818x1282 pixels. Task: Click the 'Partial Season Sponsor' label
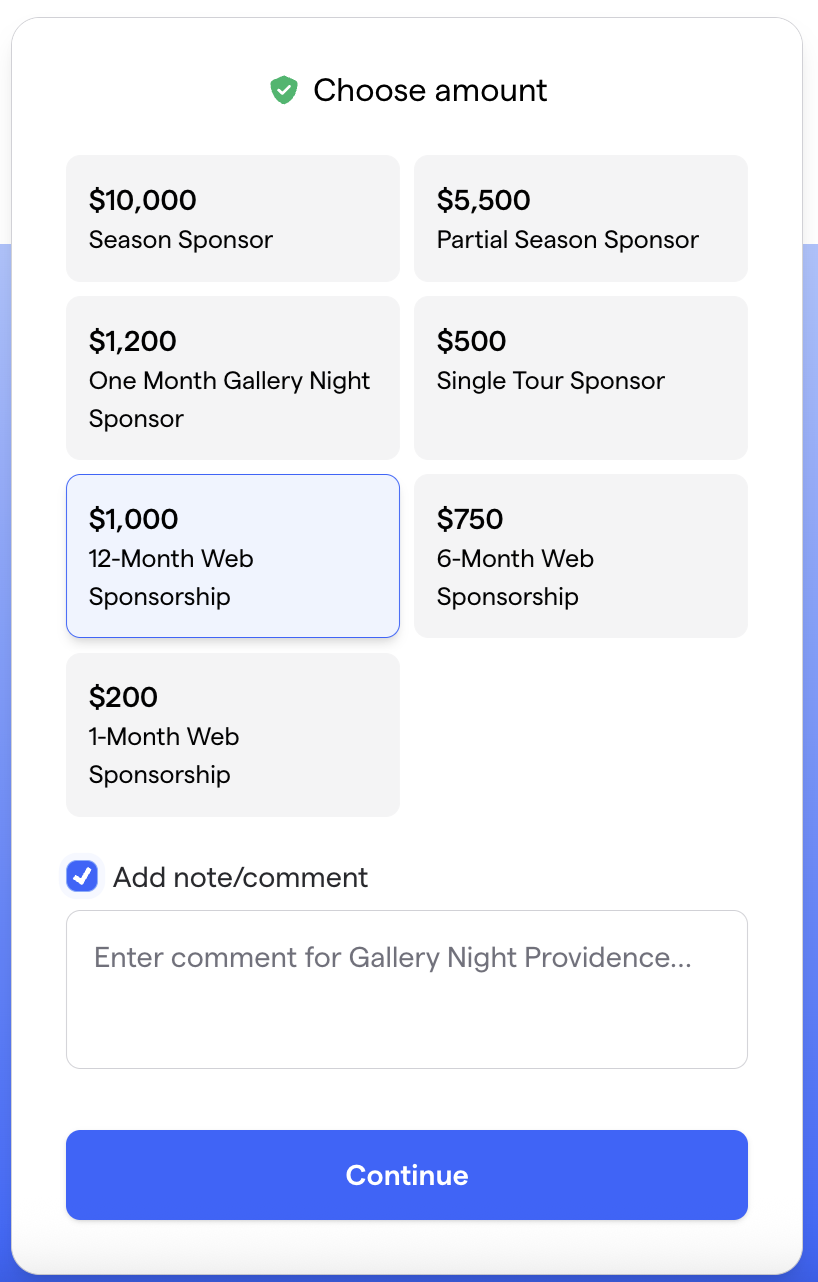[567, 240]
